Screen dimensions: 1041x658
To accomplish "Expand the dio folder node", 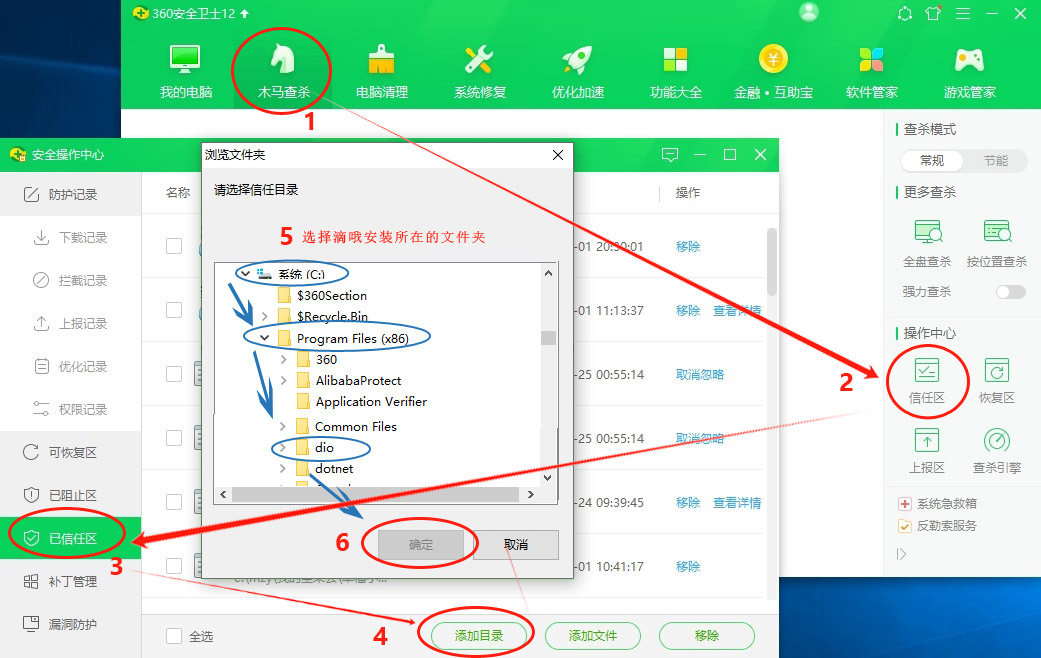I will [x=283, y=448].
